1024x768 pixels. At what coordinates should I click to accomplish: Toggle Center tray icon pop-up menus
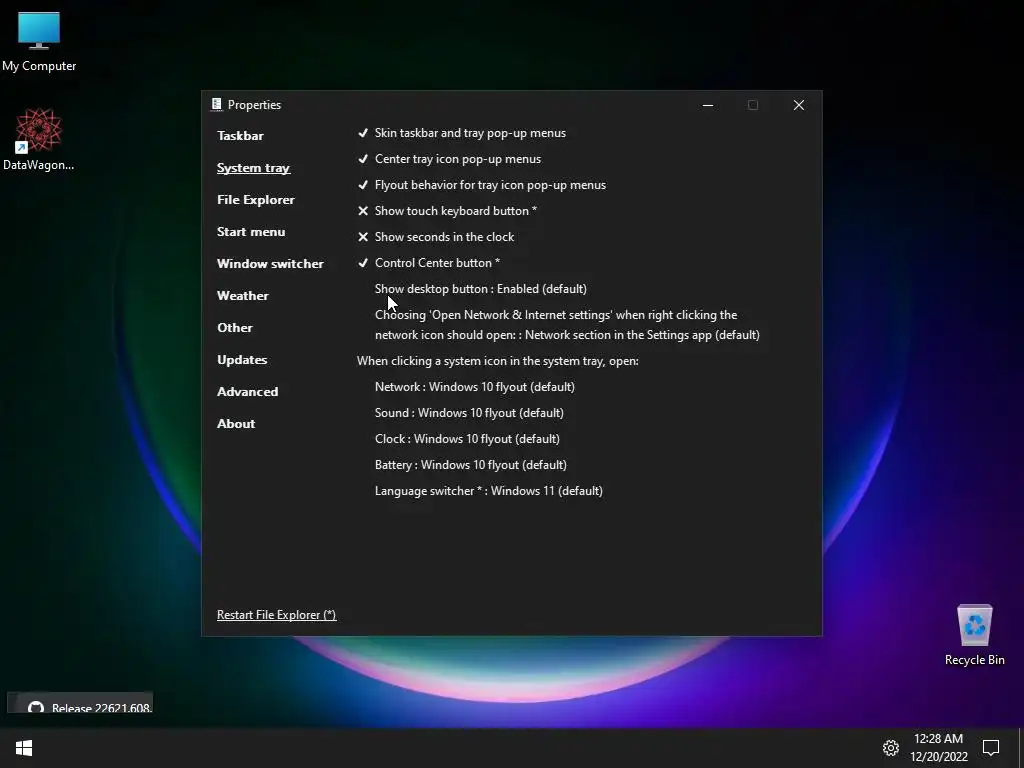(x=449, y=159)
